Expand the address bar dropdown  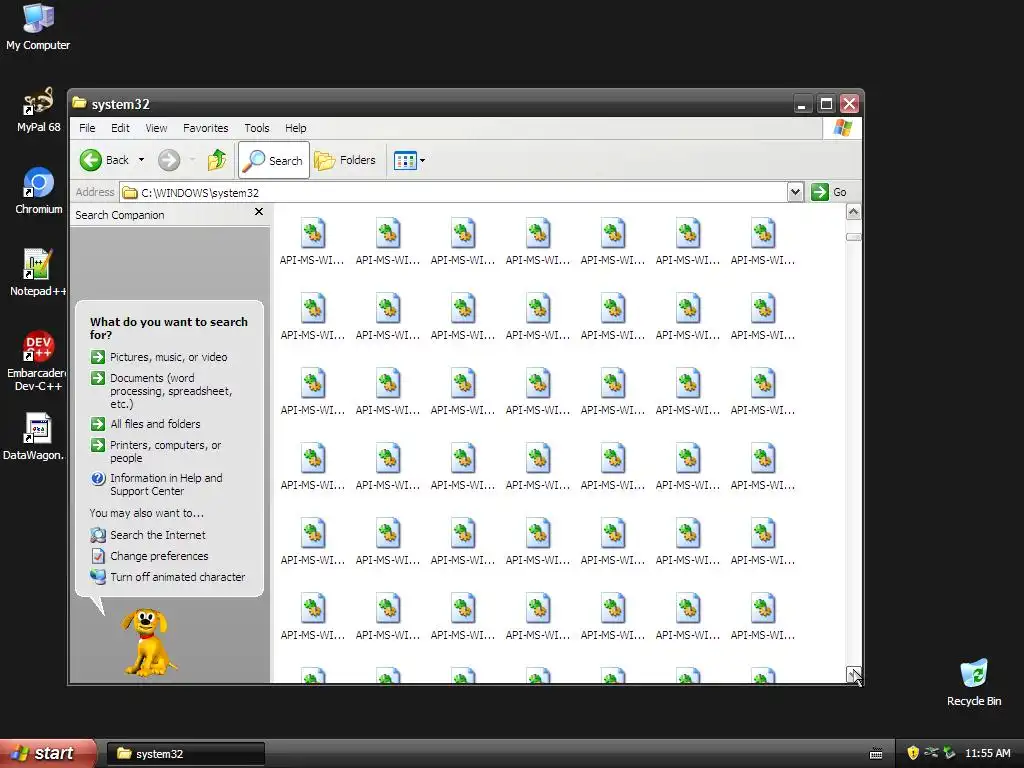(x=795, y=192)
